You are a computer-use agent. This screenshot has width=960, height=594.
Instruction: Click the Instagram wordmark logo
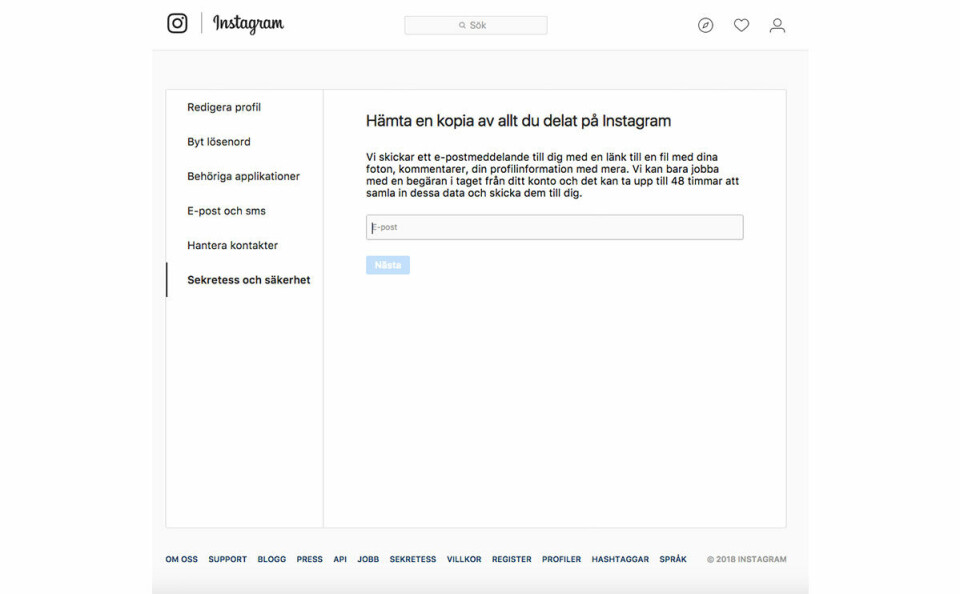[248, 24]
